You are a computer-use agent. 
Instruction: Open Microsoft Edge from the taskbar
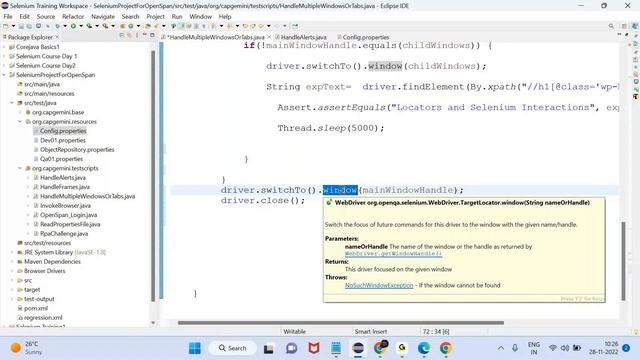click(x=424, y=348)
